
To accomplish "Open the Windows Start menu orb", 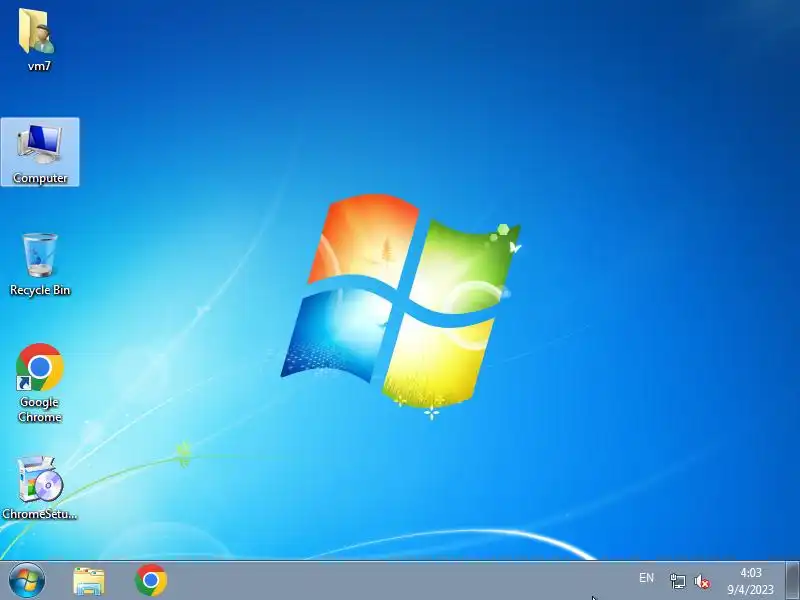I will pos(27,581).
